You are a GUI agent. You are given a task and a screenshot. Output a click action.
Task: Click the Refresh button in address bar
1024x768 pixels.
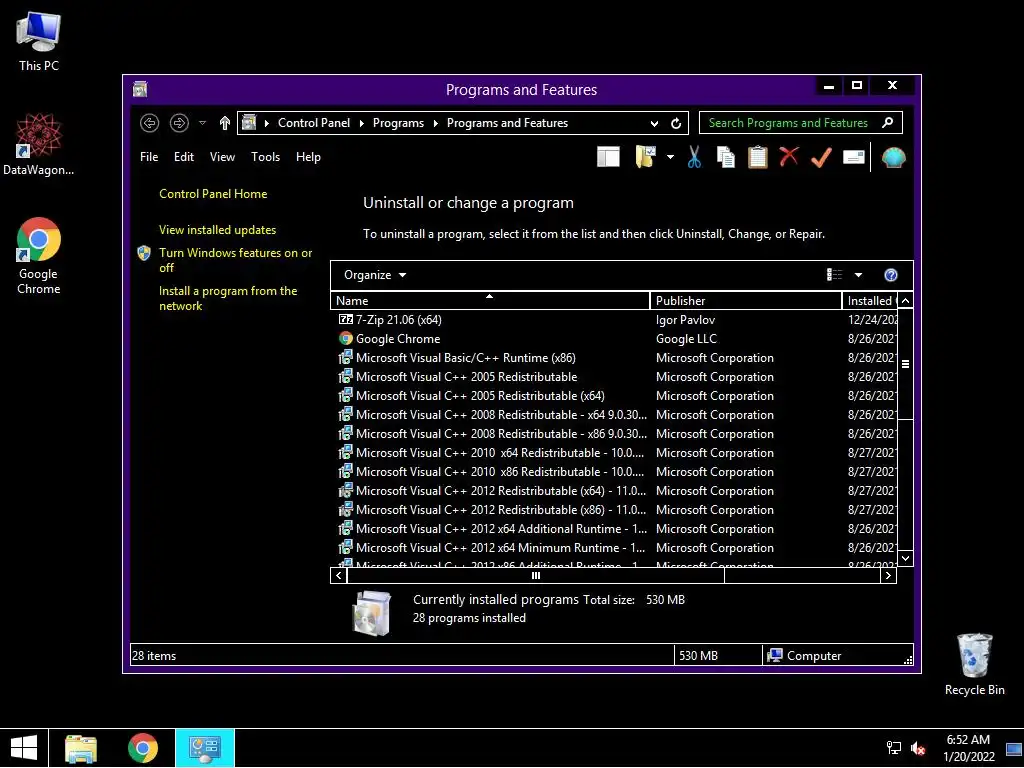click(x=676, y=123)
